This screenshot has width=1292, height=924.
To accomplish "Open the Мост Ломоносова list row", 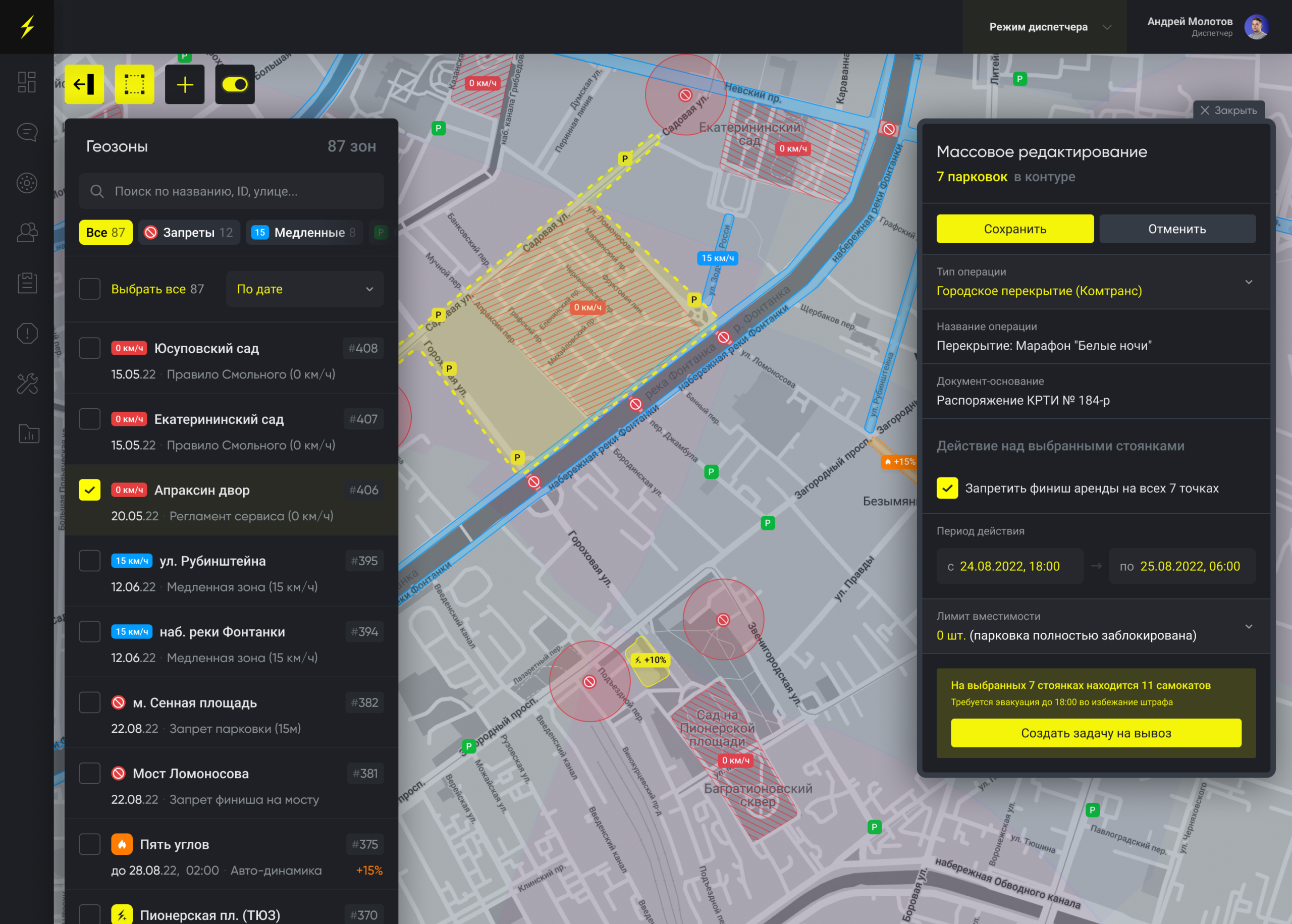I will (x=231, y=784).
